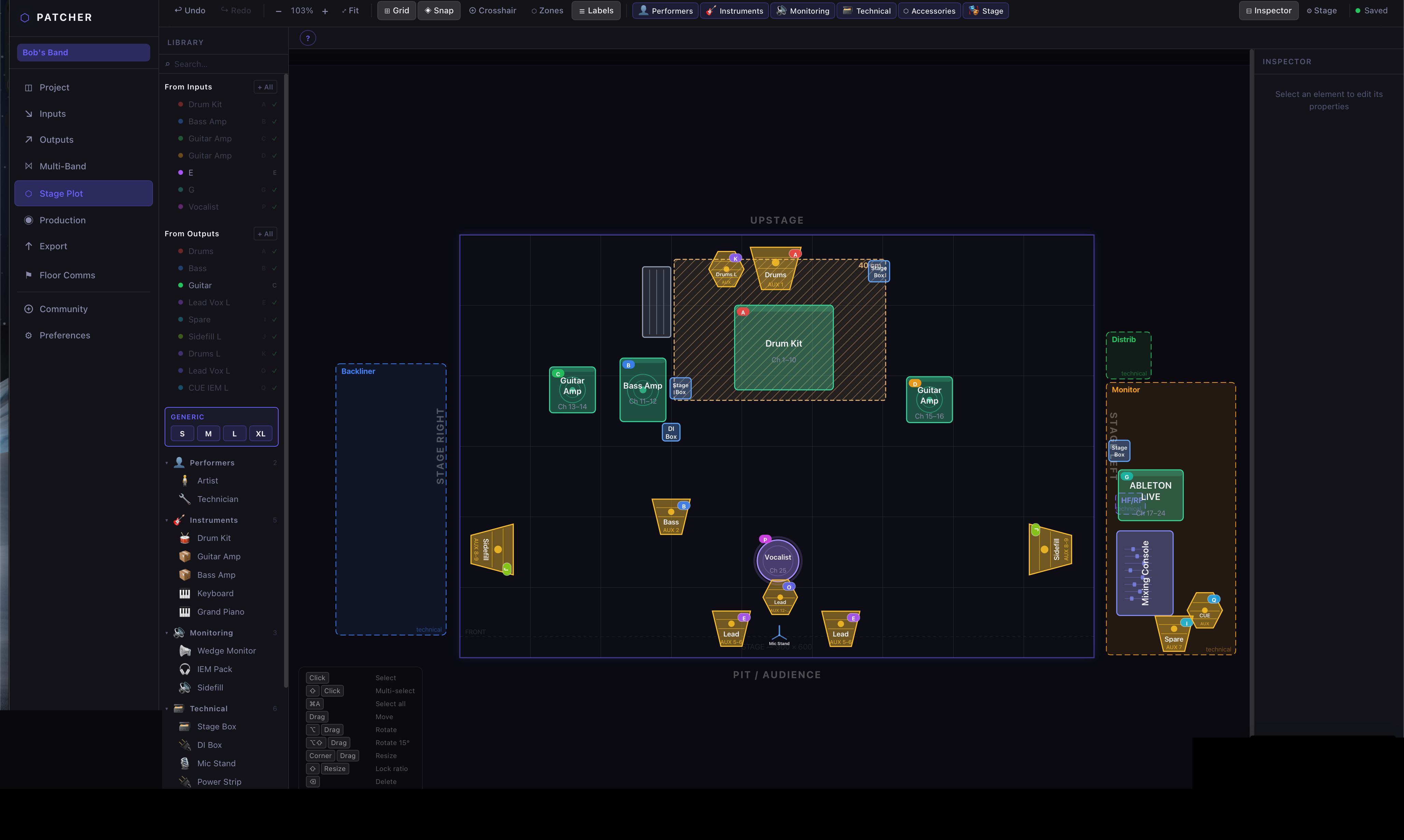Open the Community page
The width and height of the screenshot is (1404, 840).
[x=83, y=309]
